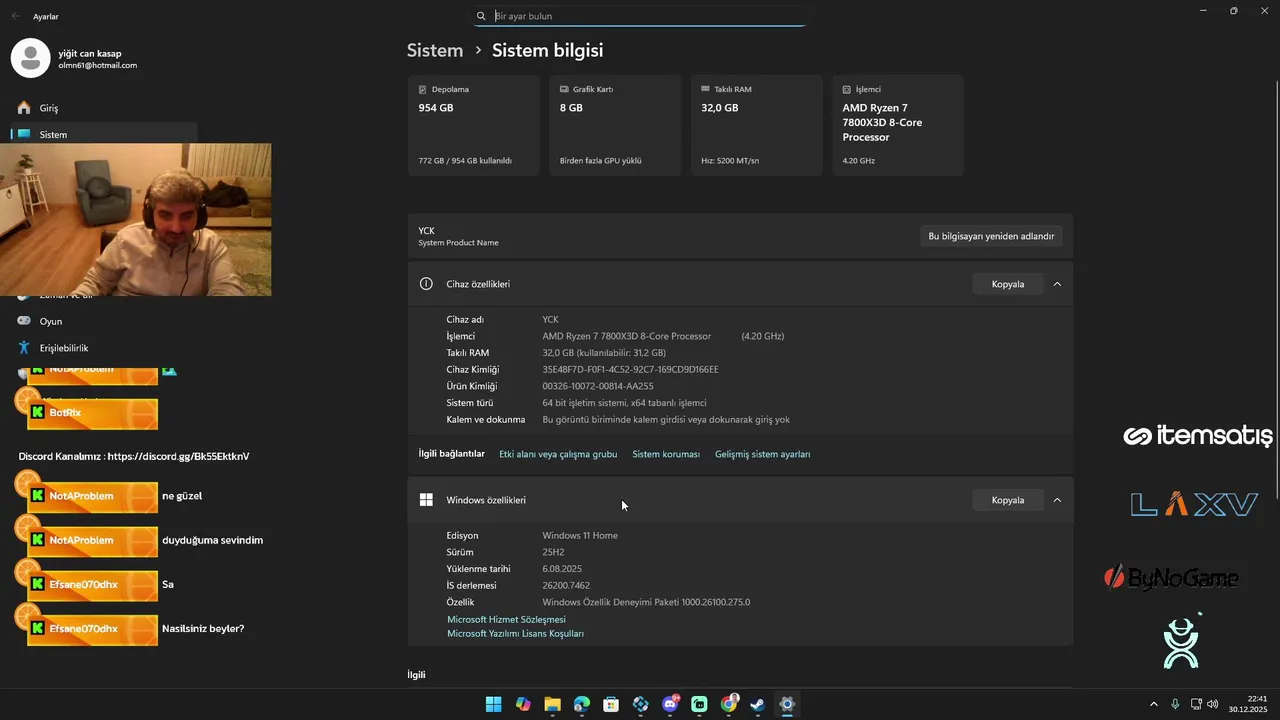Collapse the Windows özellikleri section

(x=1057, y=500)
